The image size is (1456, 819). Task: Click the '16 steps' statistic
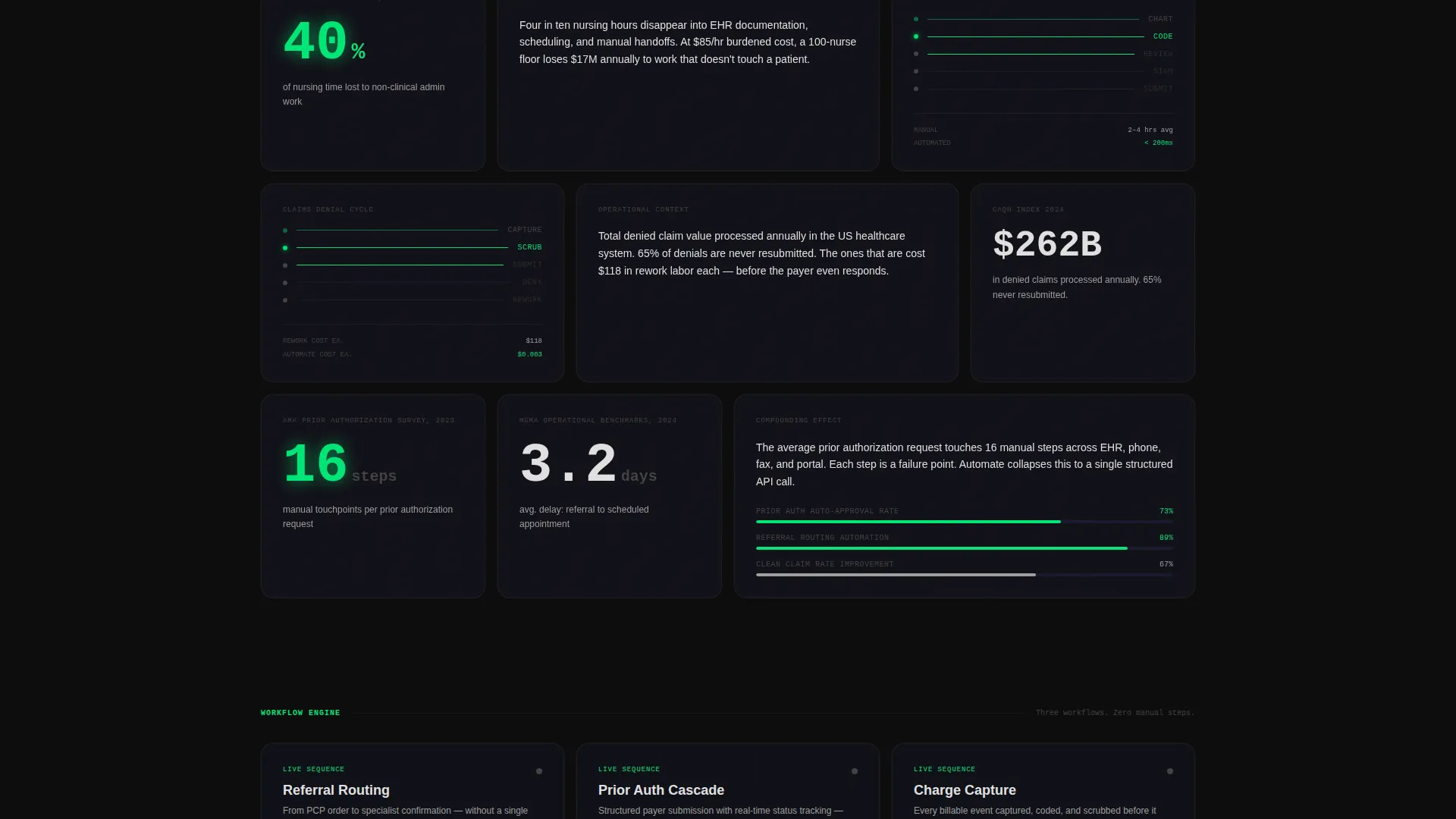340,465
